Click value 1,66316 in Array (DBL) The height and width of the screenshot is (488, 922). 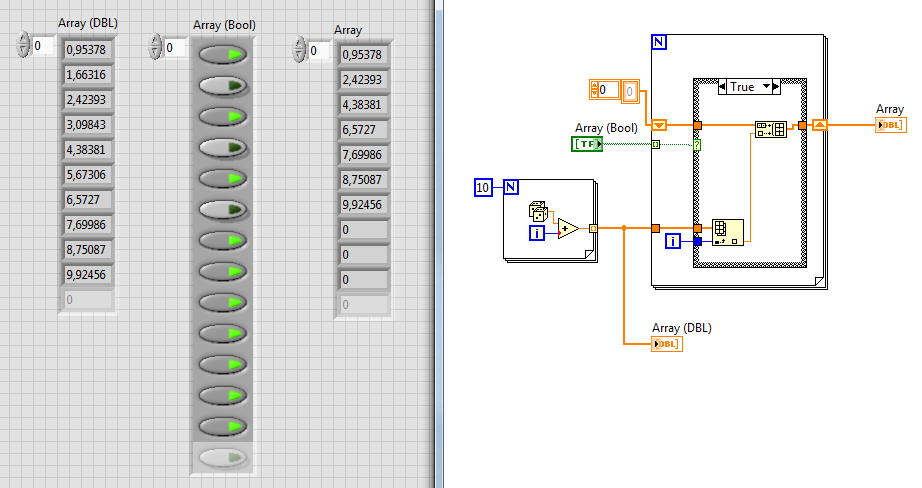click(87, 75)
